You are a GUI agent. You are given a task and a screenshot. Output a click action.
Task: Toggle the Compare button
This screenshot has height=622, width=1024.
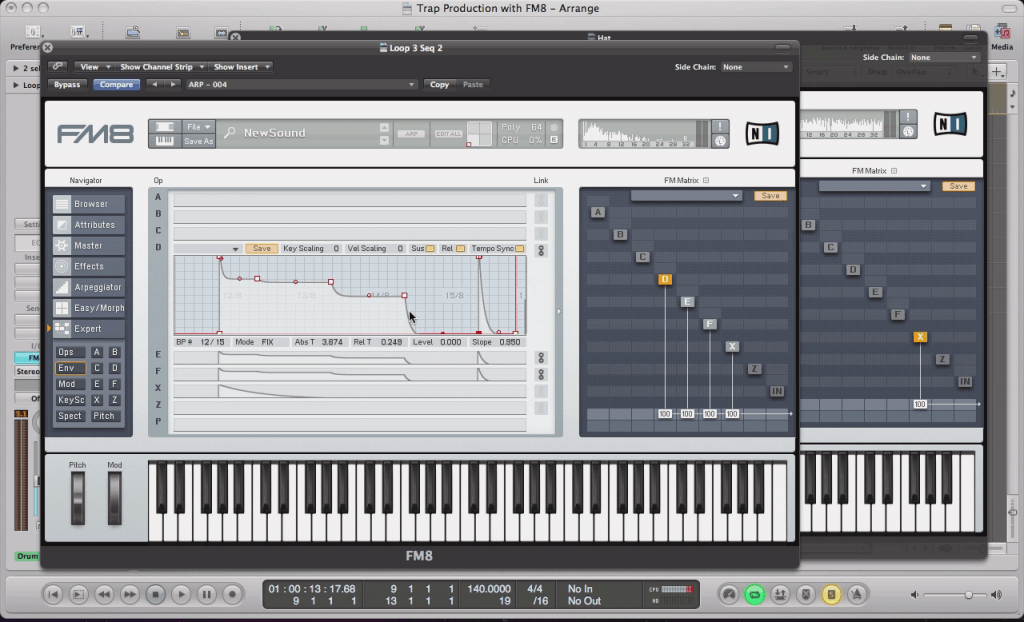pos(116,84)
